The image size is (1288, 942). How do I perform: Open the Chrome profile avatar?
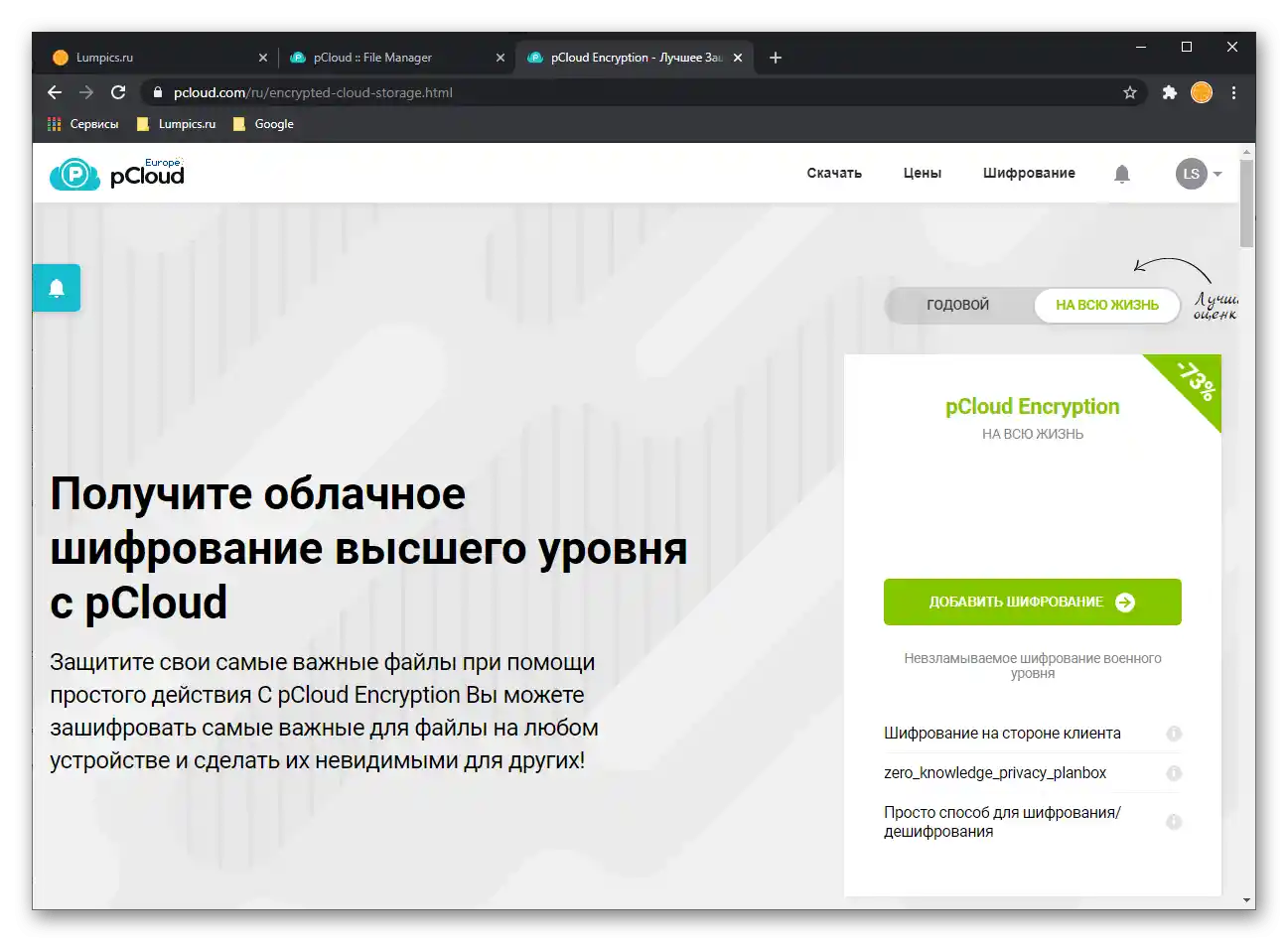[x=1202, y=92]
